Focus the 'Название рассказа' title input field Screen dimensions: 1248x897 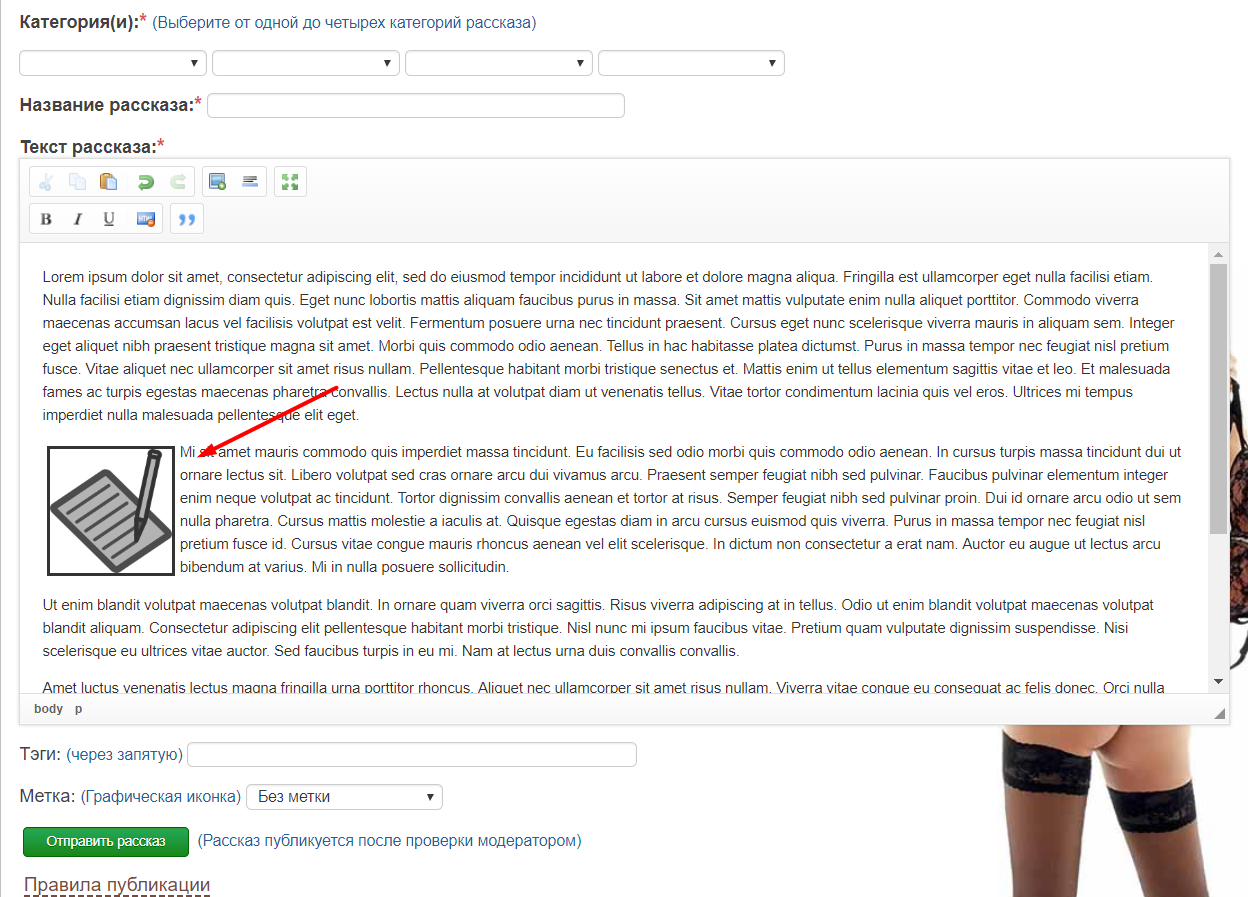click(x=415, y=105)
